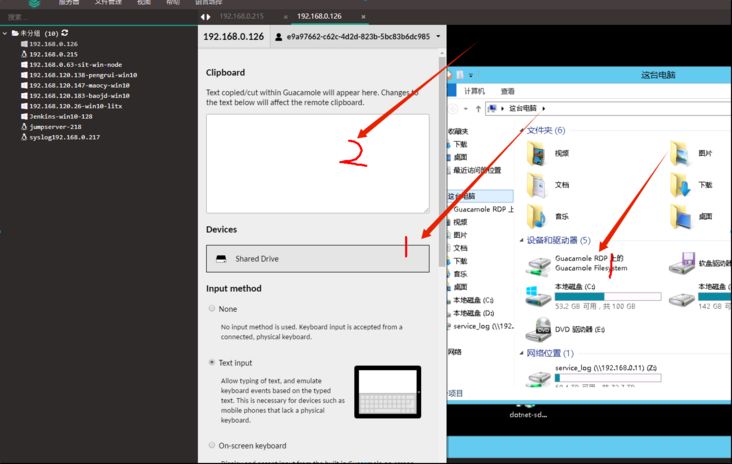Viewport: 732px width, 464px height.
Task: Open the 视频 folder icon in main pane
Action: tap(536, 153)
